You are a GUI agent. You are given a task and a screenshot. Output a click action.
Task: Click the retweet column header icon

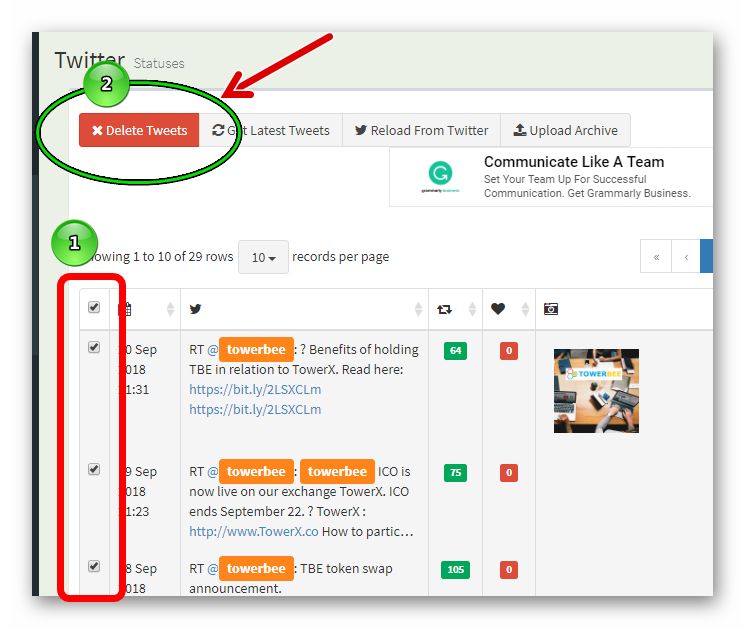(x=444, y=309)
